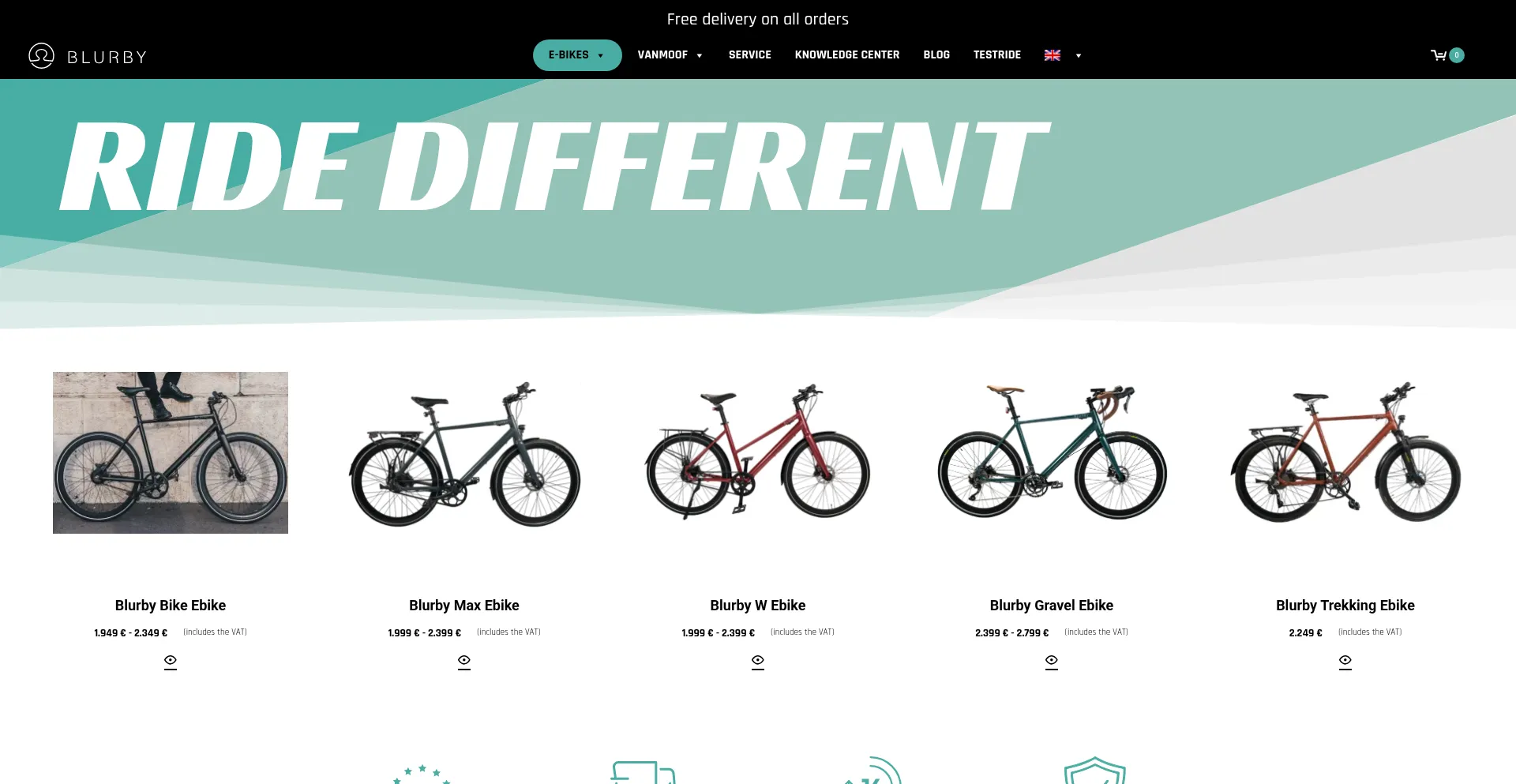Select the red Blurby W Ebike image
This screenshot has height=784, width=1516.
click(758, 451)
